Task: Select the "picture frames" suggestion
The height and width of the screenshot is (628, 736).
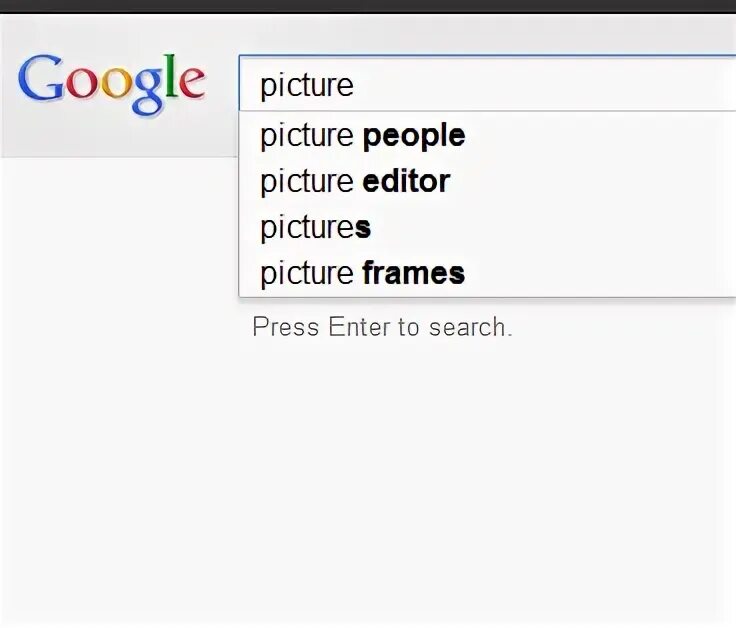Action: click(x=362, y=274)
